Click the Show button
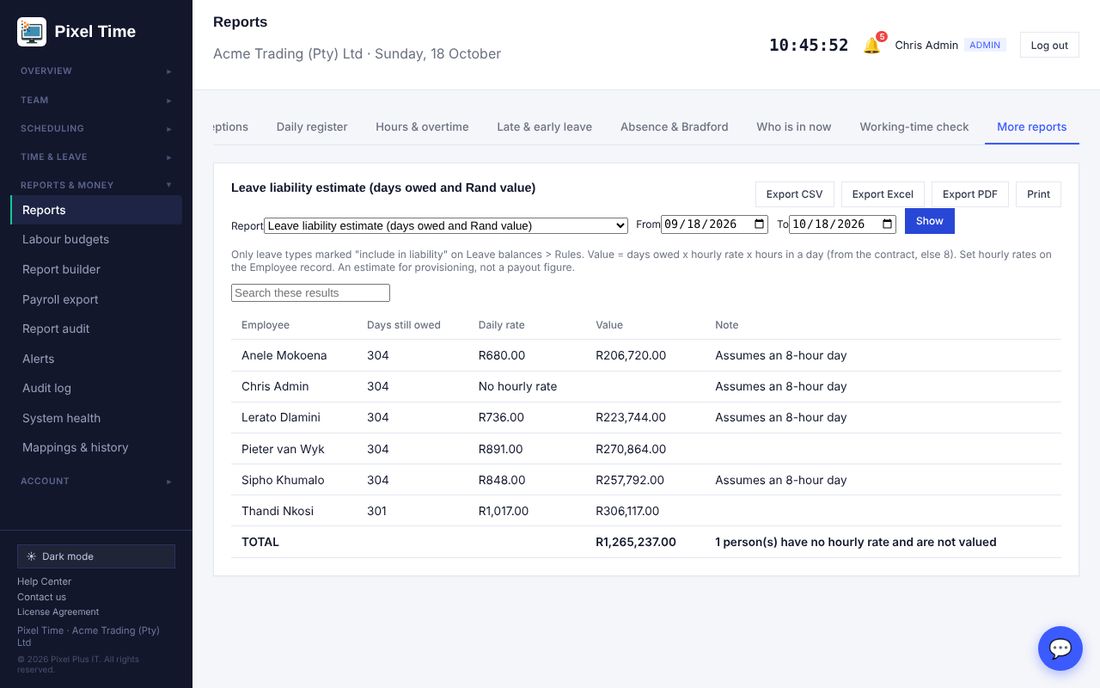This screenshot has width=1100, height=688. (x=930, y=221)
